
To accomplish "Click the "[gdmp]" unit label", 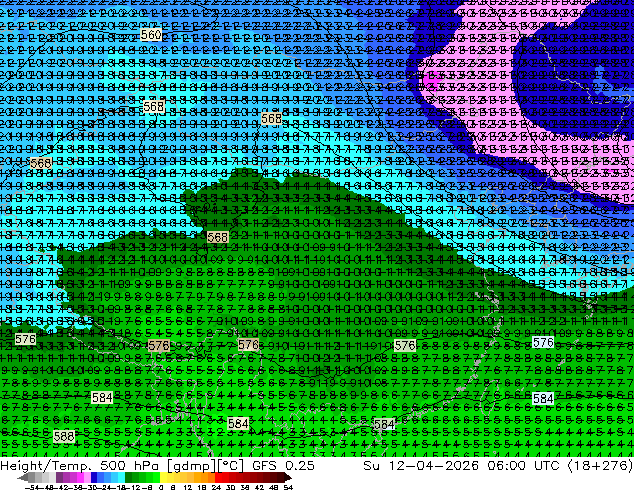I will click(190, 466).
